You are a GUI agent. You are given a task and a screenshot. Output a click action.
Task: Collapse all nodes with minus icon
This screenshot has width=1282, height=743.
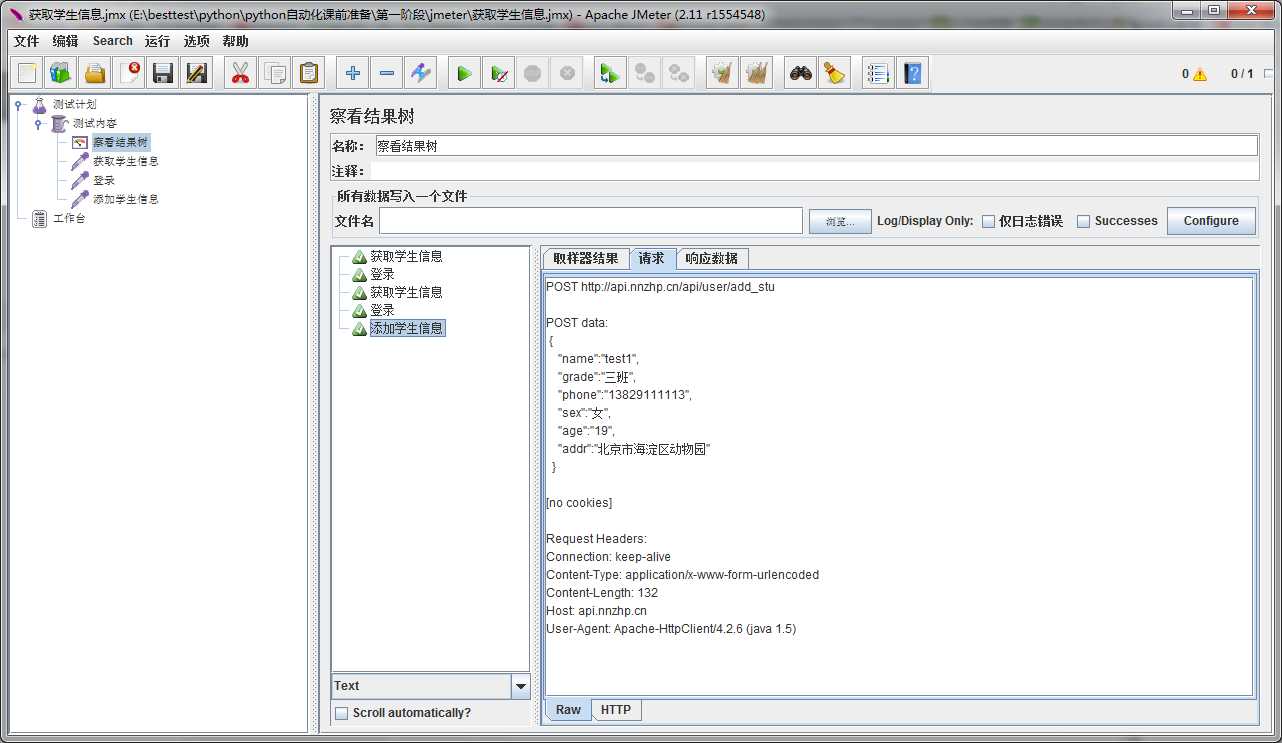387,73
